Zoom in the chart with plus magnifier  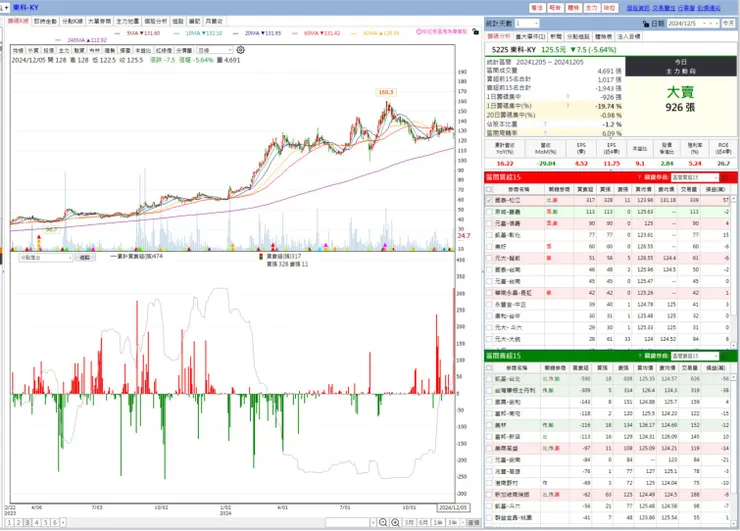[395, 522]
